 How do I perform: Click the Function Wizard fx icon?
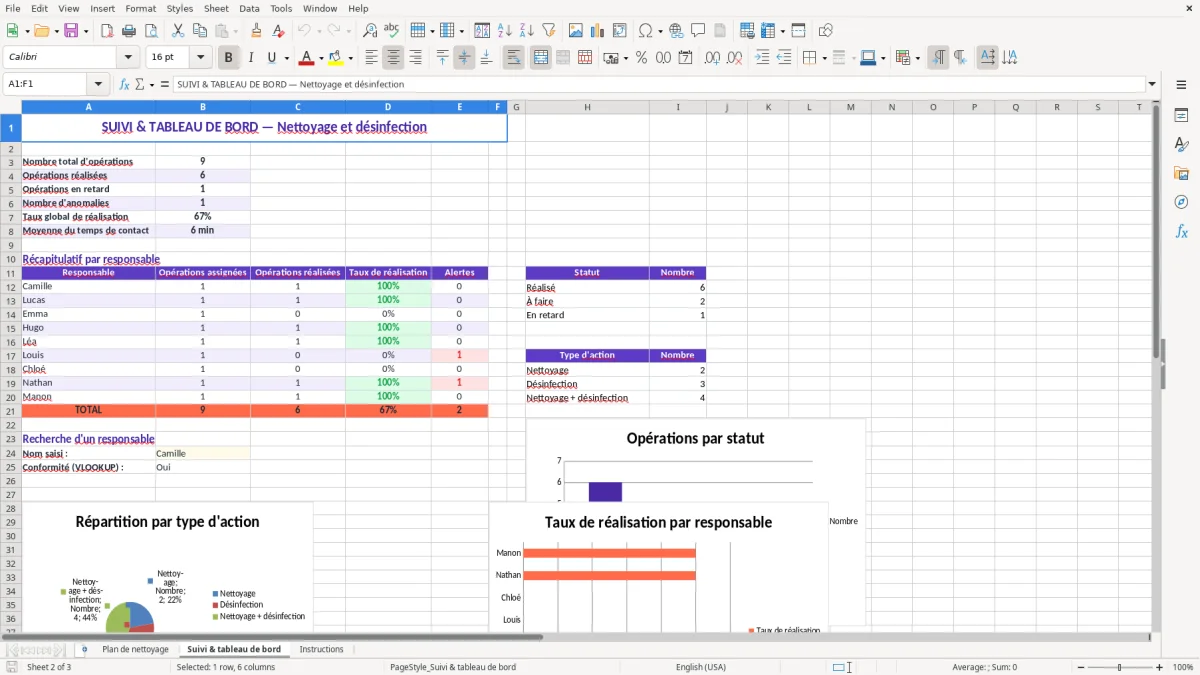tap(124, 84)
